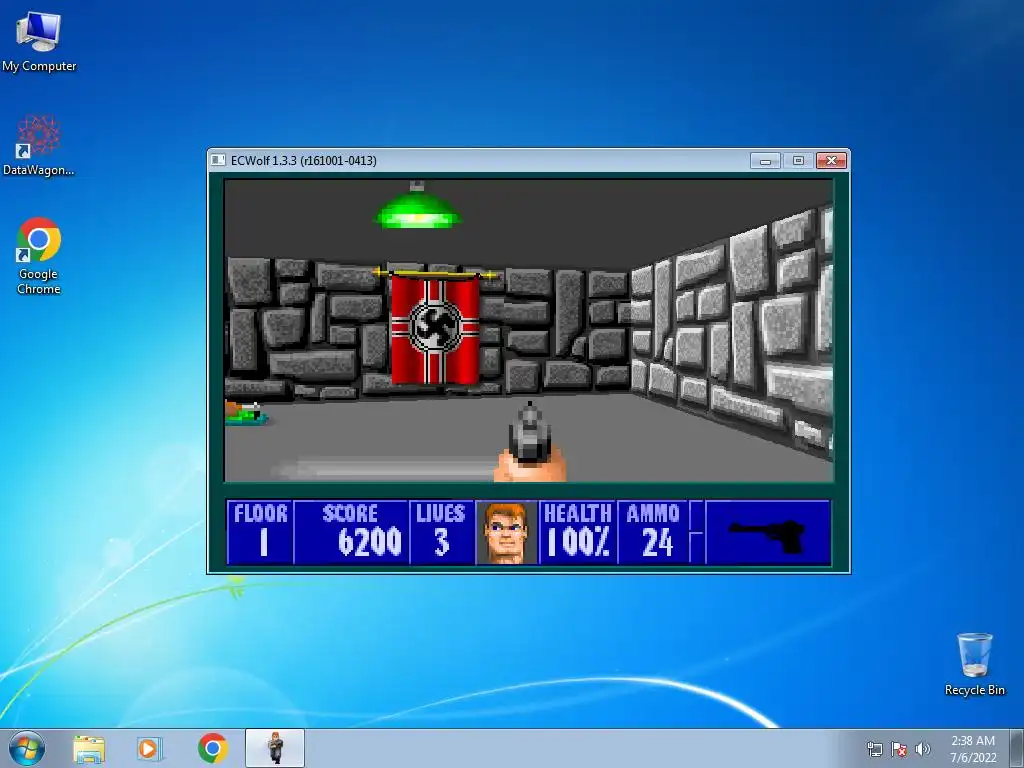Open Chrome from the taskbar

[213, 748]
